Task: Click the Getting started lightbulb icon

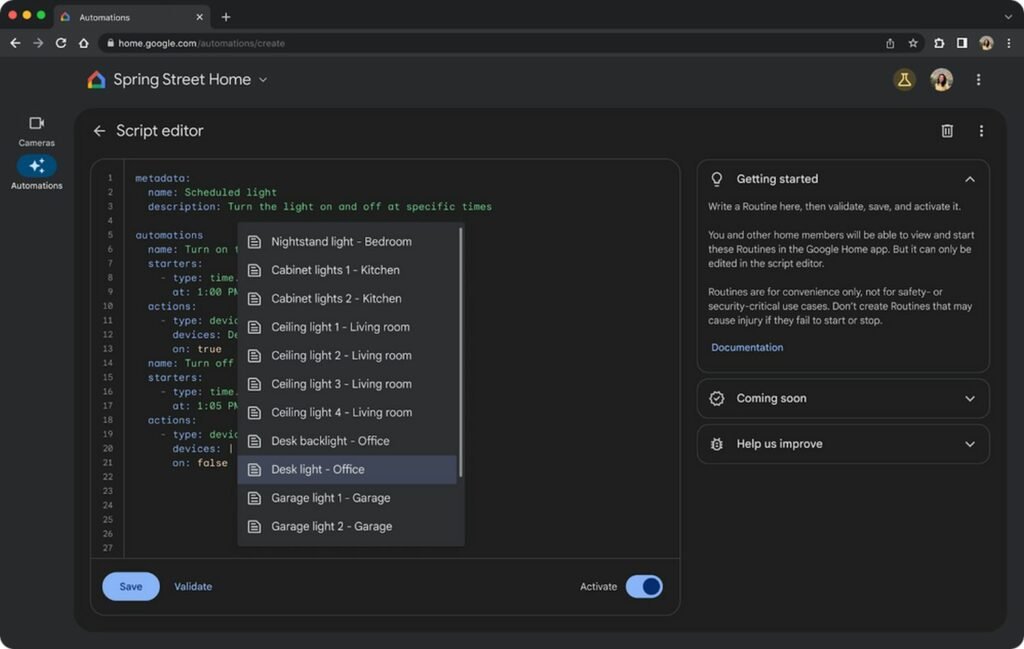Action: (x=716, y=178)
